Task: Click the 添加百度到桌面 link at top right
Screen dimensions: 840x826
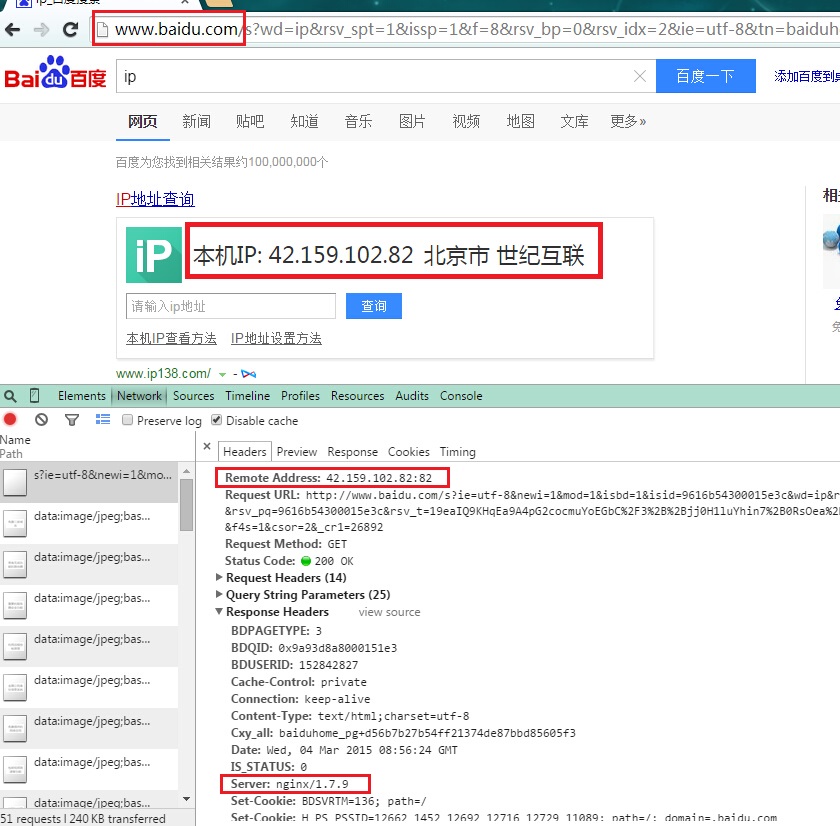Action: (x=807, y=76)
